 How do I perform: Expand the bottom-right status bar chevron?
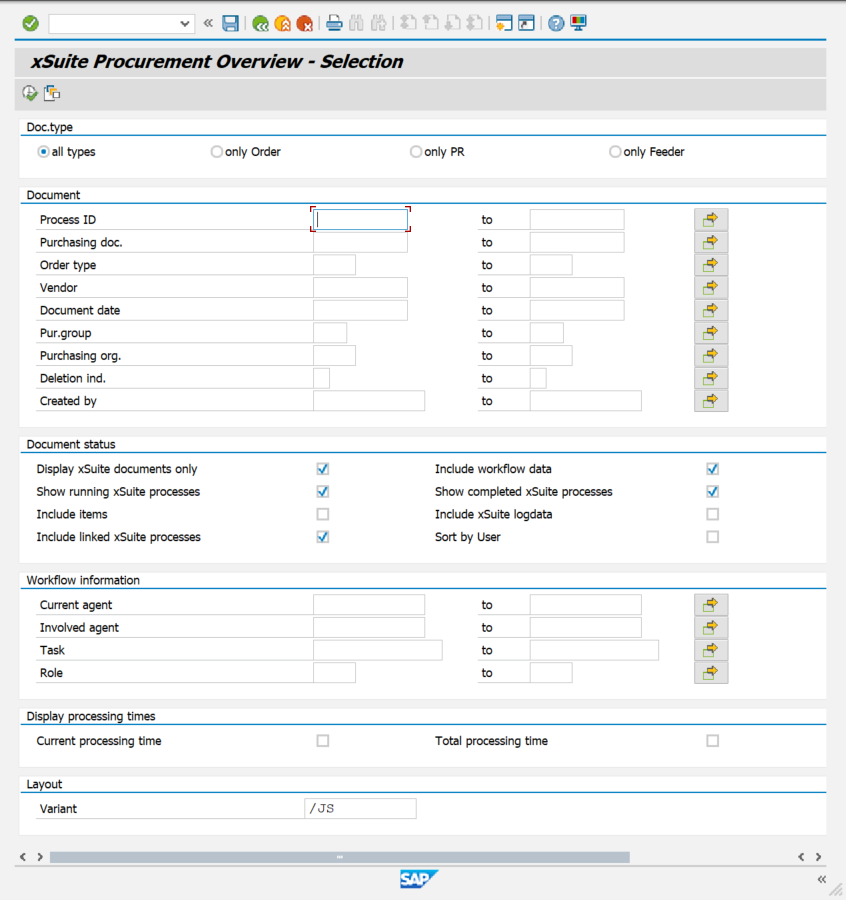tap(821, 880)
